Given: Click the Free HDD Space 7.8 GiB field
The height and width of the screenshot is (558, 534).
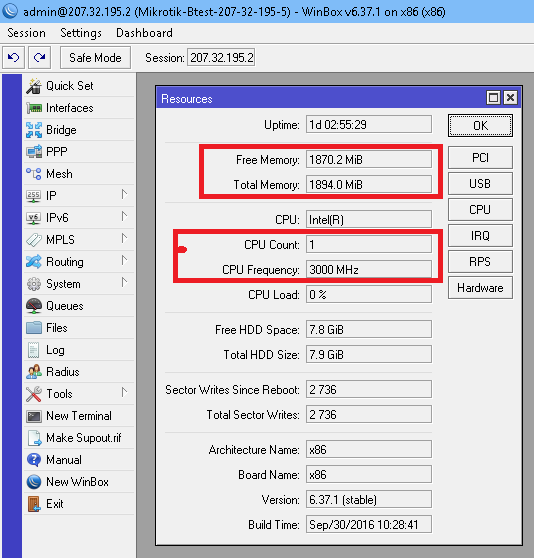Looking at the screenshot, I should pos(369,330).
